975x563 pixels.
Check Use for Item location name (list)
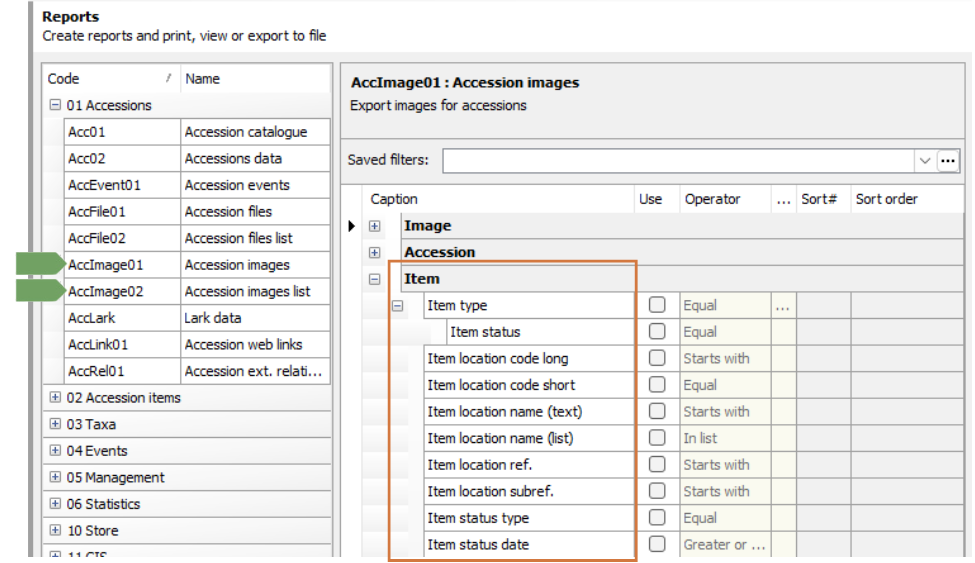(657, 438)
